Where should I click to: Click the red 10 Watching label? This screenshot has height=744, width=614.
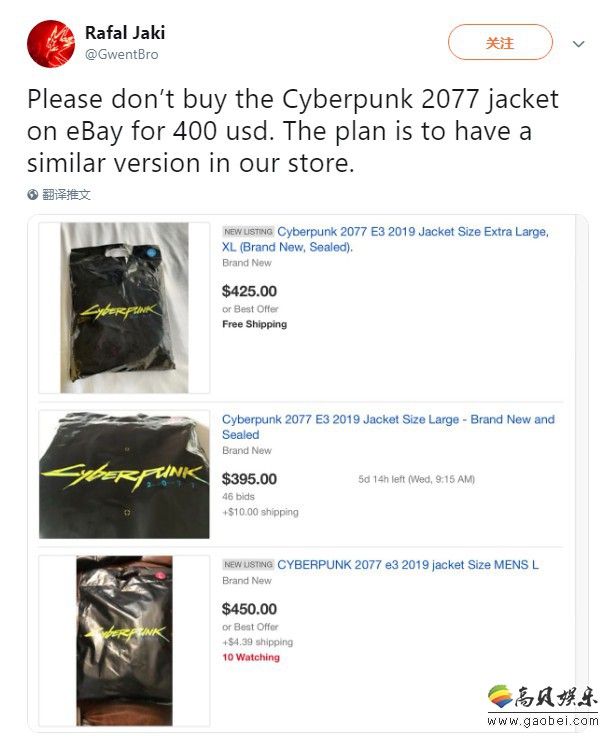251,657
